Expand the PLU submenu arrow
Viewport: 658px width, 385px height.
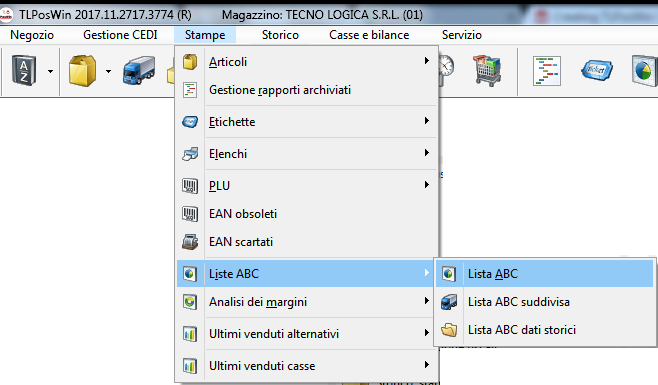click(427, 185)
